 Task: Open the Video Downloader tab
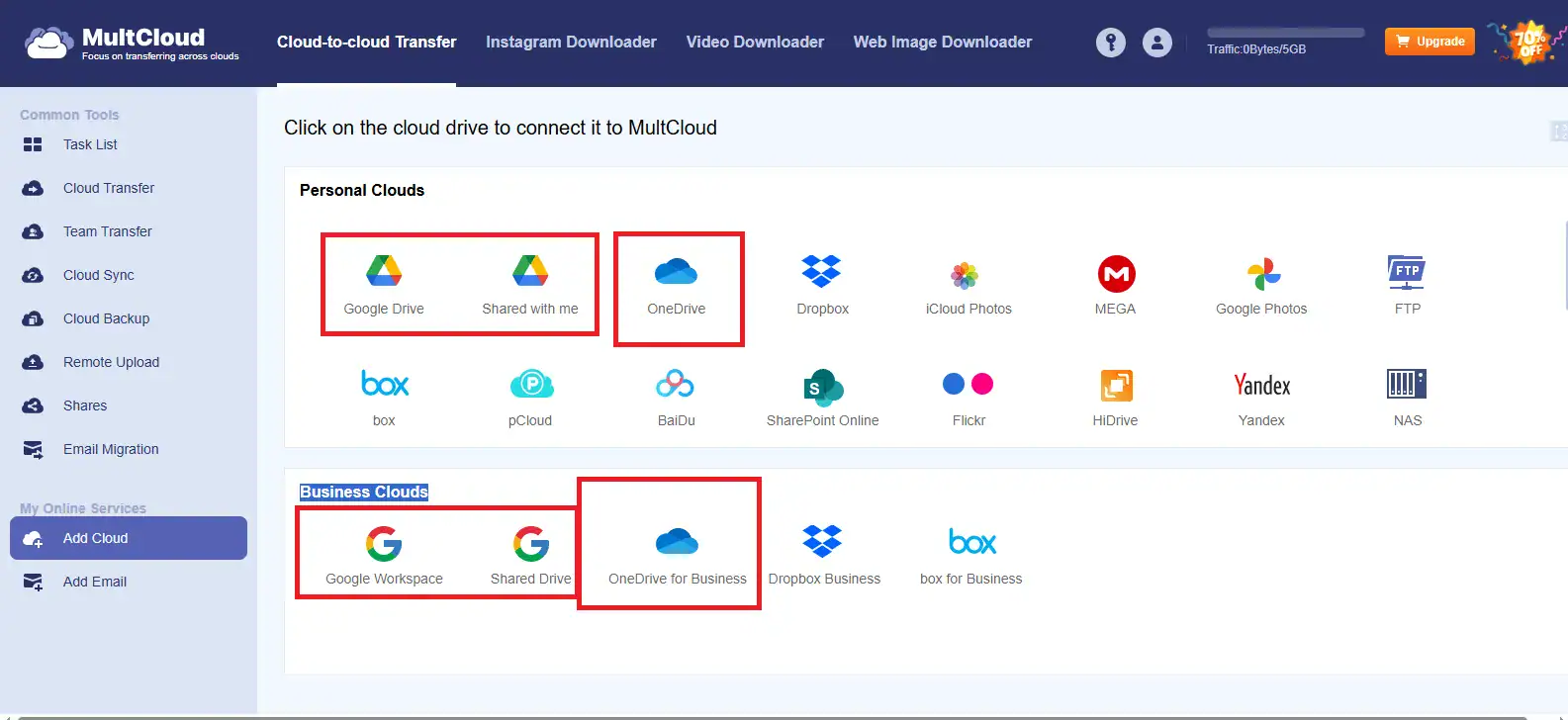755,42
